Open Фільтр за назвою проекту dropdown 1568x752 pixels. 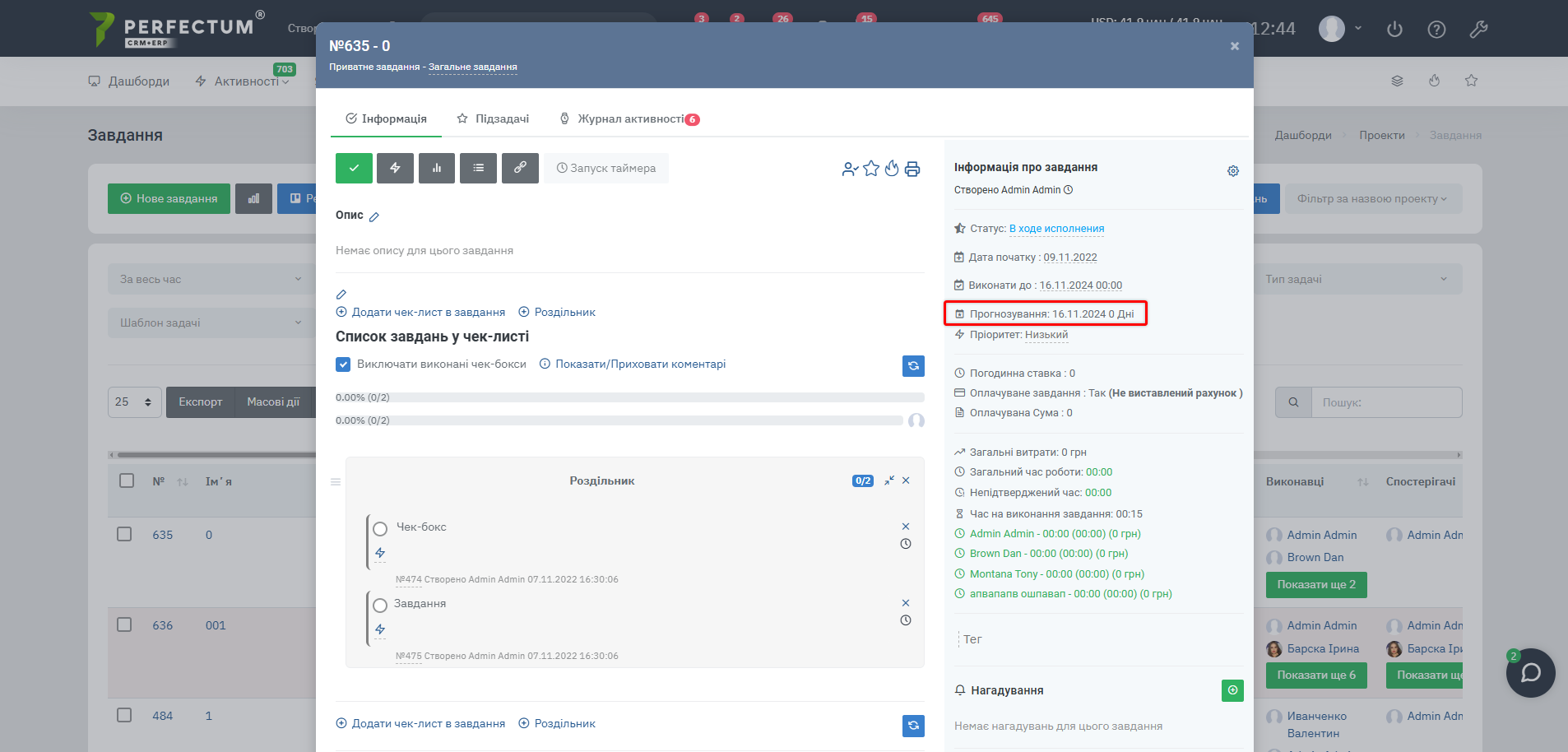click(1372, 198)
